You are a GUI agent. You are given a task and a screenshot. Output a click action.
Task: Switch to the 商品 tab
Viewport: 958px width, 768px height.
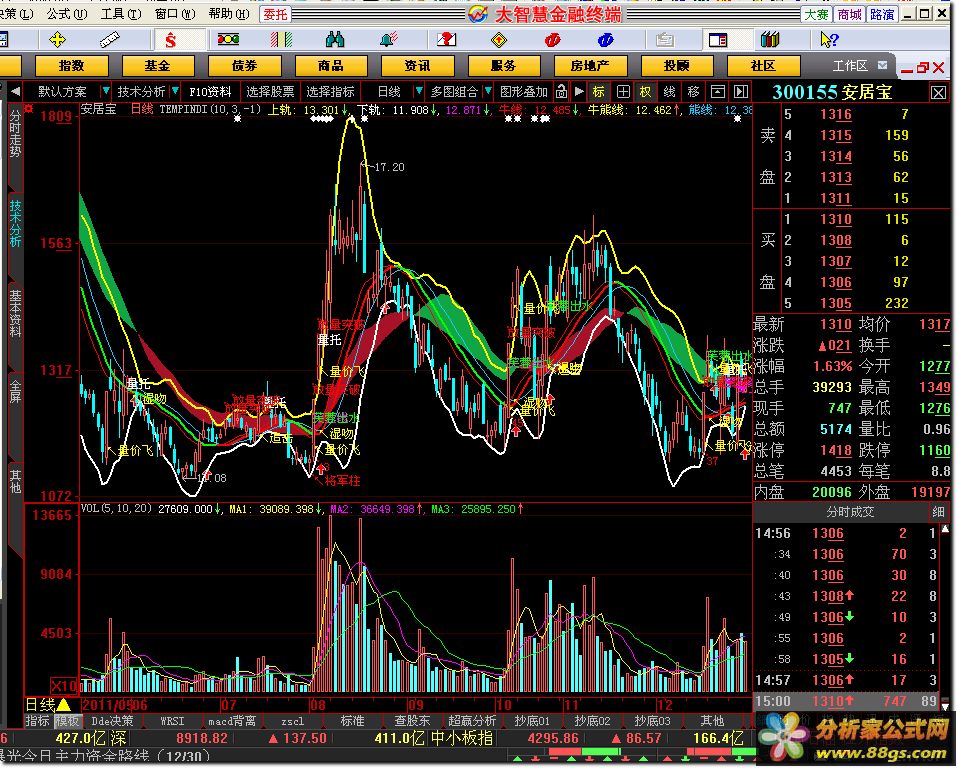(x=331, y=65)
